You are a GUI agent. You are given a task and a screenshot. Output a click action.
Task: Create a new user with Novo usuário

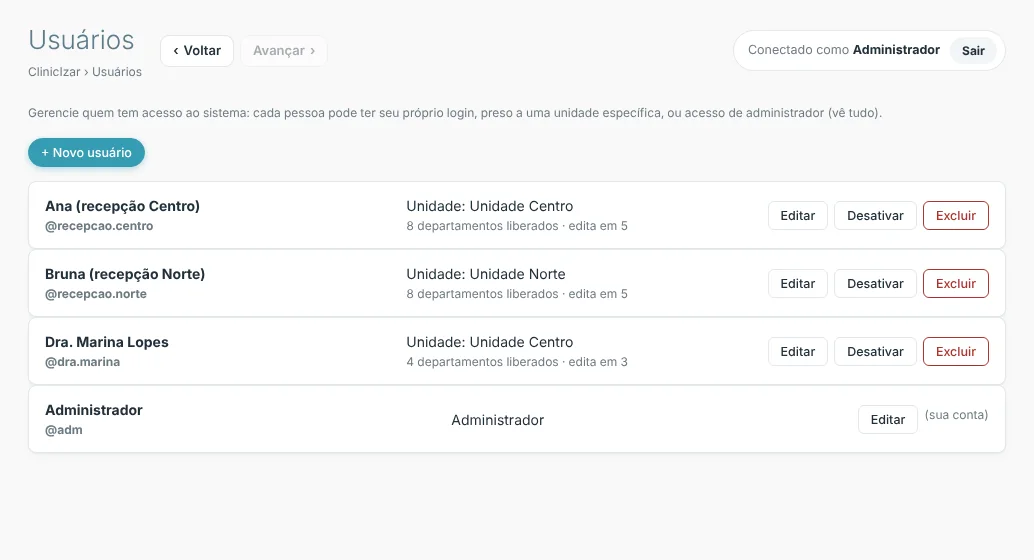click(x=86, y=152)
